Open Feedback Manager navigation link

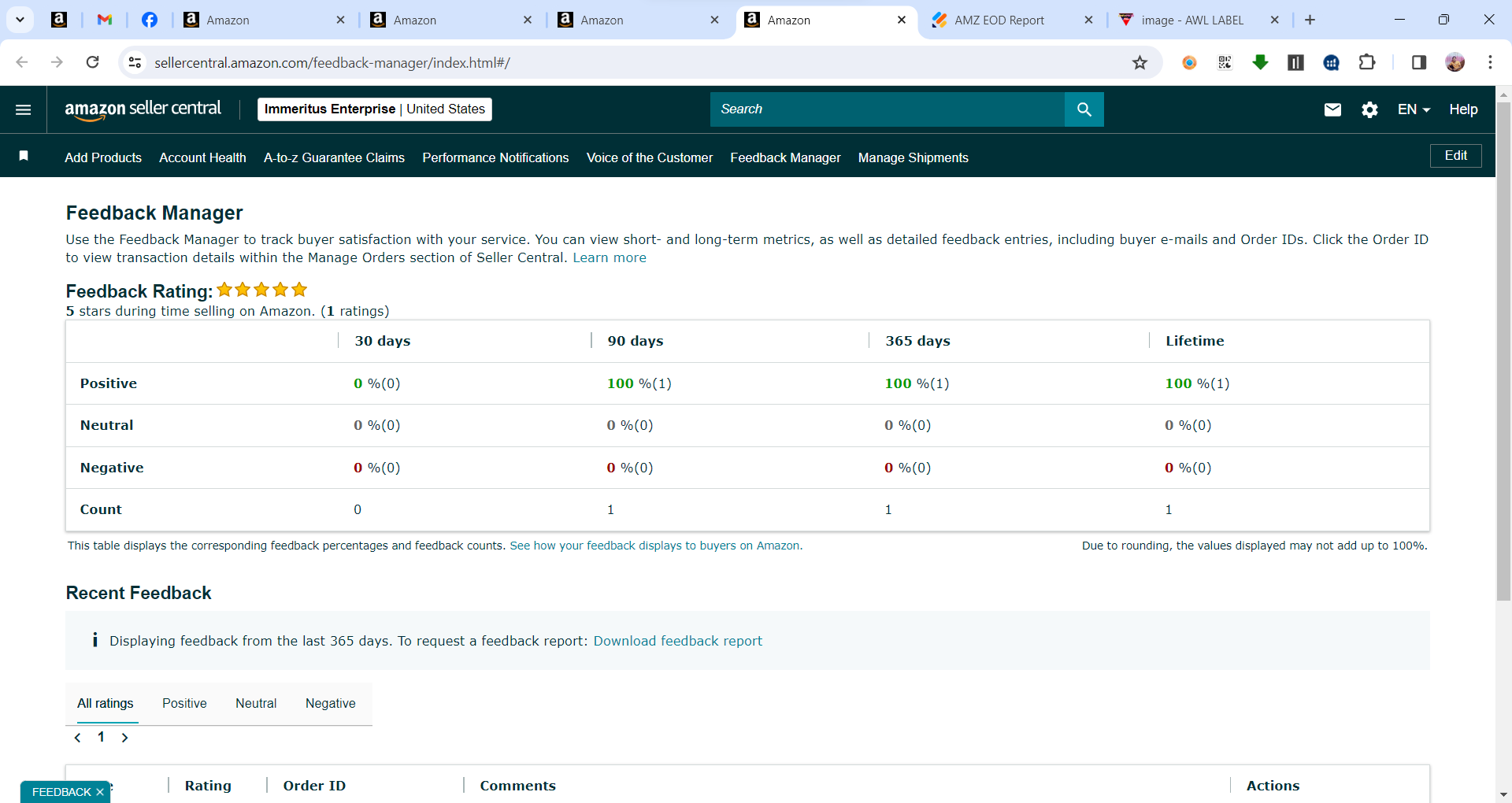point(785,157)
